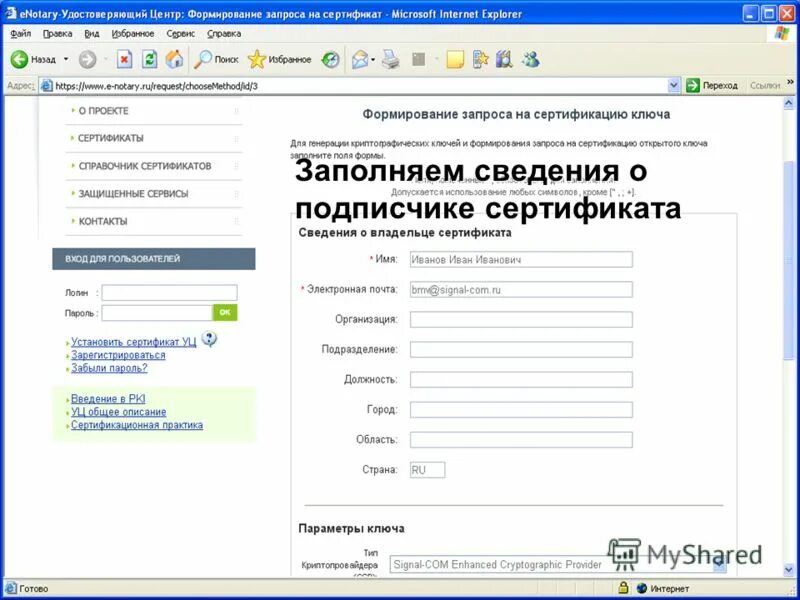This screenshot has width=800, height=600.
Task: Refresh the current page
Action: (x=150, y=58)
